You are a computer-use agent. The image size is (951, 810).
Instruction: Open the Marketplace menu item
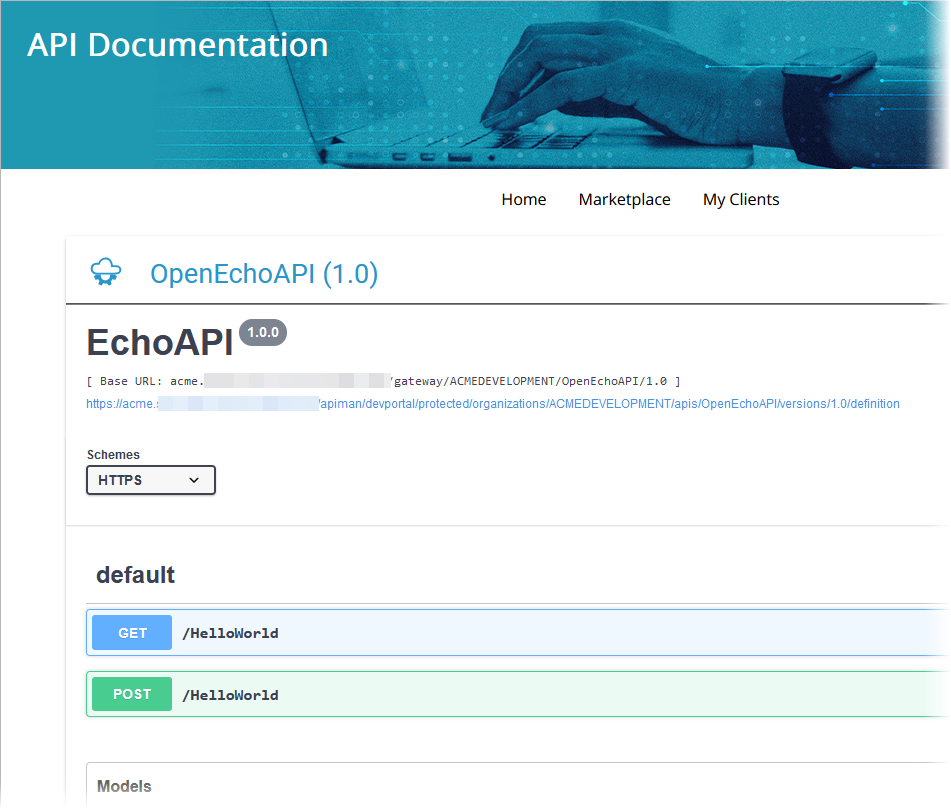point(624,200)
